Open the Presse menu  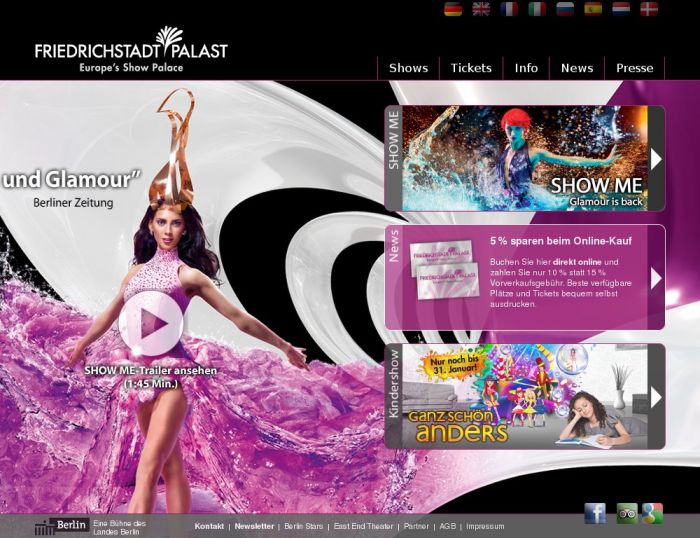tap(634, 68)
